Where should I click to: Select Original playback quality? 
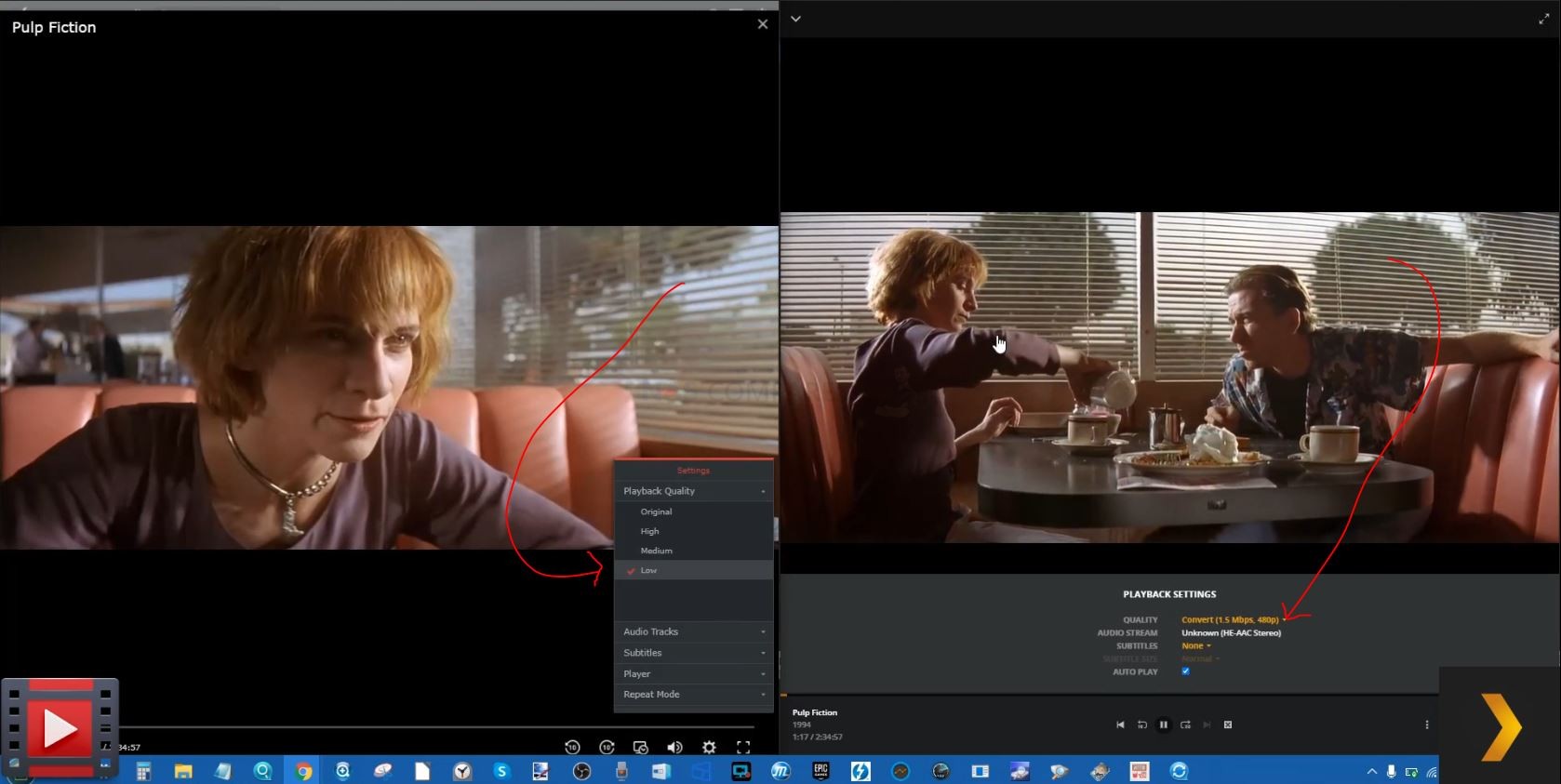(693, 512)
